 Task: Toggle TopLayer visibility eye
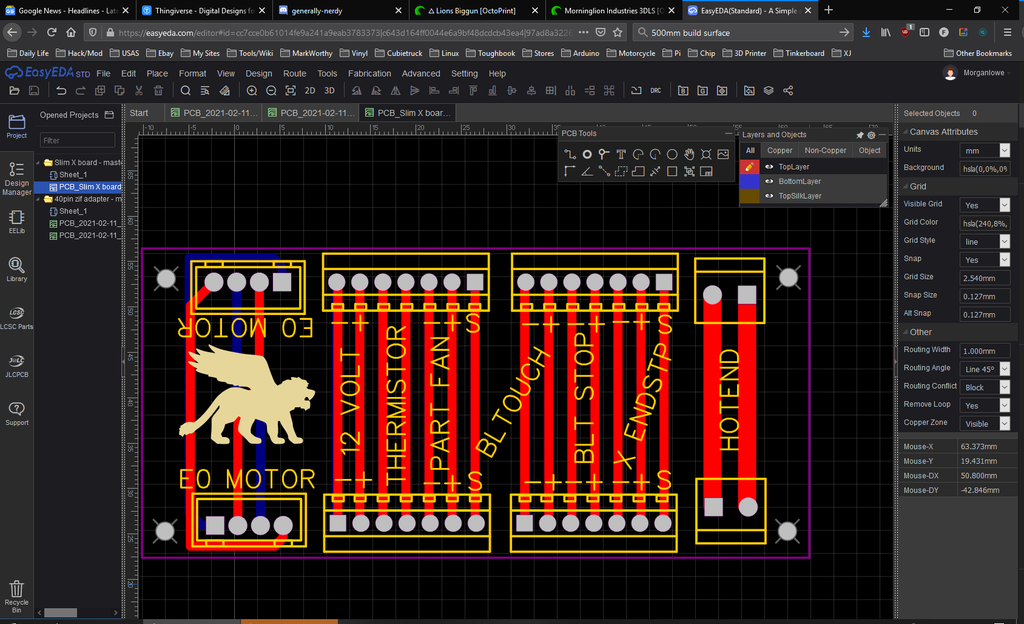[769, 166]
